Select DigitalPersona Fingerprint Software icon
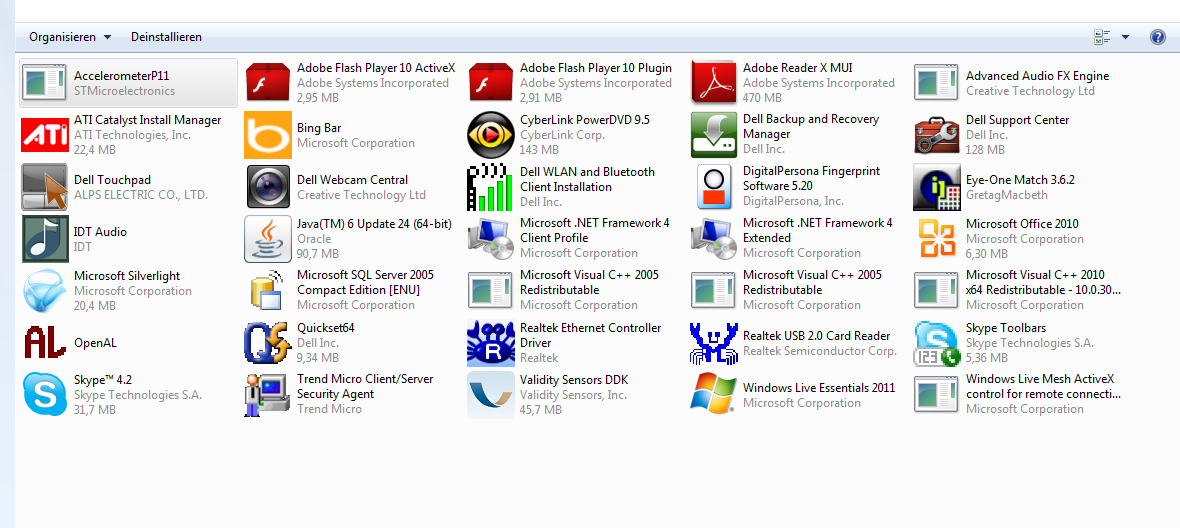This screenshot has width=1180, height=528. 713,187
